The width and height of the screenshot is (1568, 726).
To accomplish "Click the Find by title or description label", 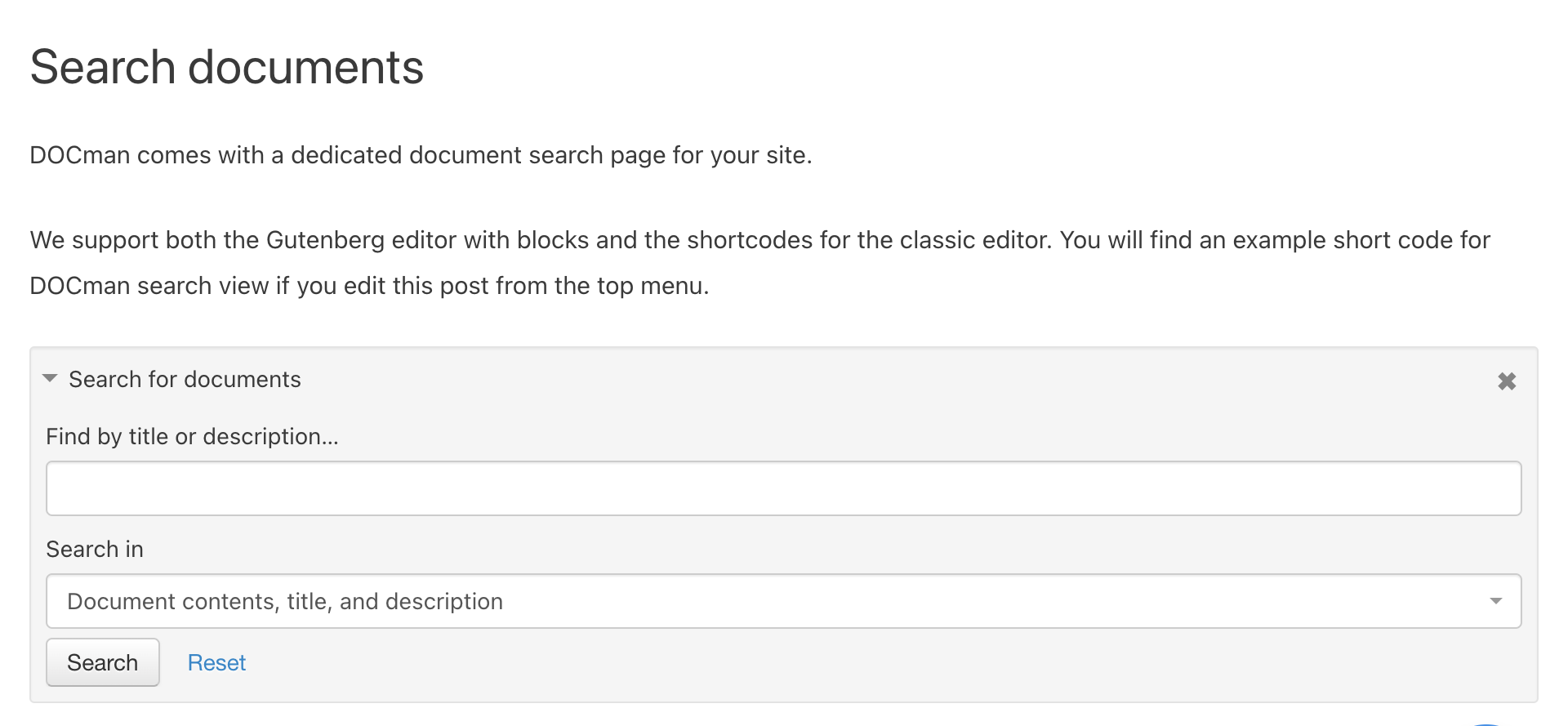I will [x=192, y=437].
